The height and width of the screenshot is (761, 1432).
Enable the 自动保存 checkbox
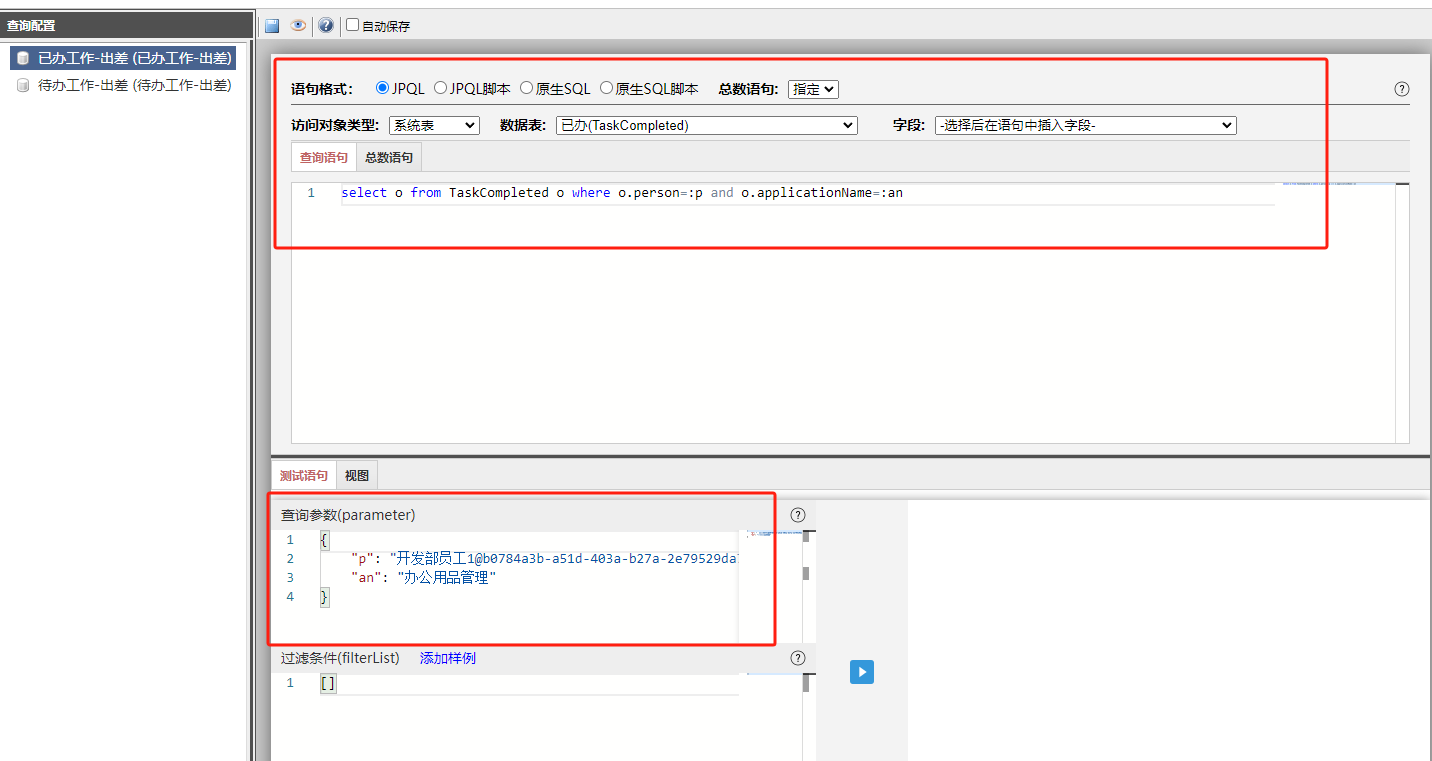pyautogui.click(x=352, y=25)
